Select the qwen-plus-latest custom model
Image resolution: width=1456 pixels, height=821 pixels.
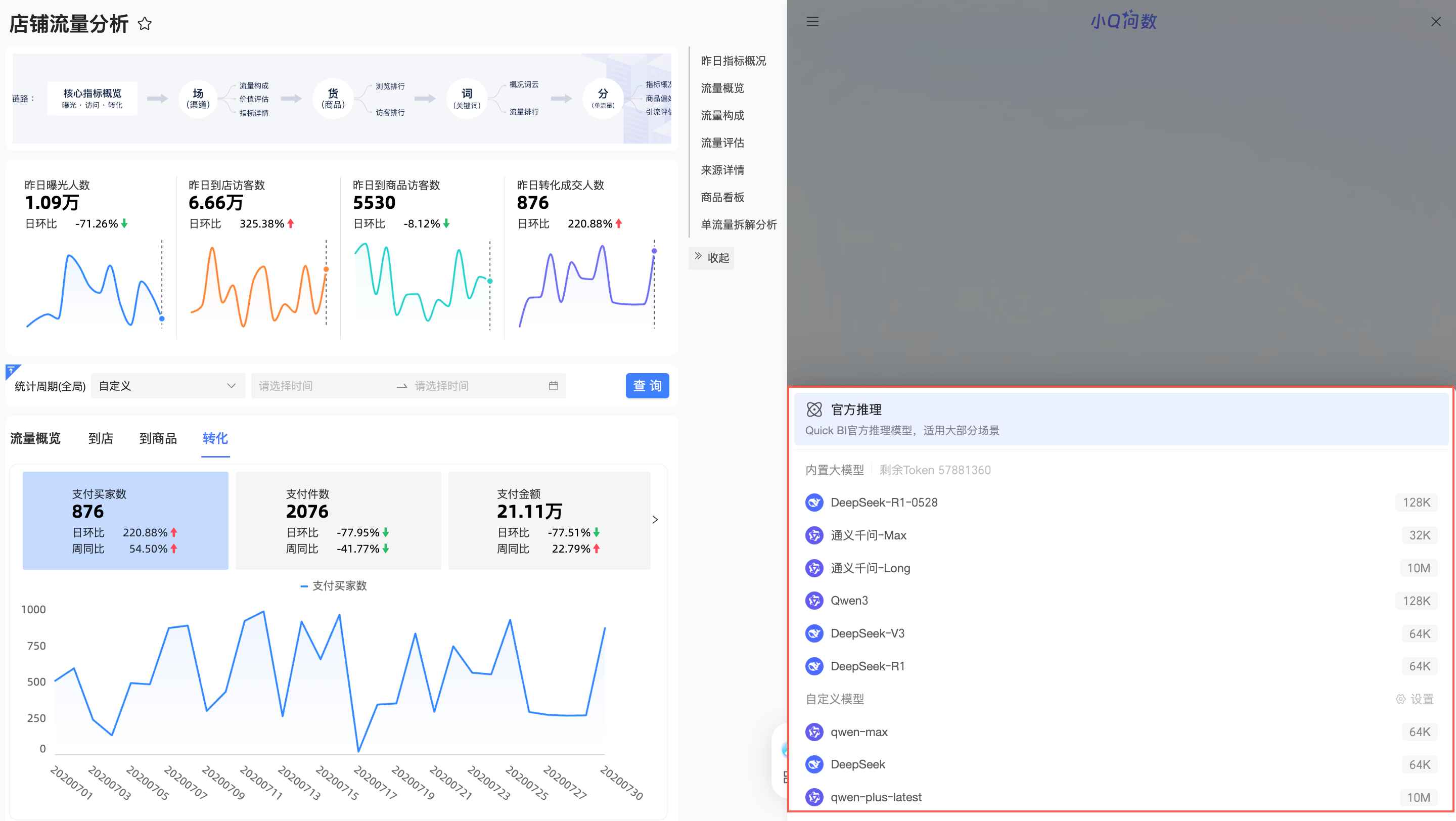point(876,797)
